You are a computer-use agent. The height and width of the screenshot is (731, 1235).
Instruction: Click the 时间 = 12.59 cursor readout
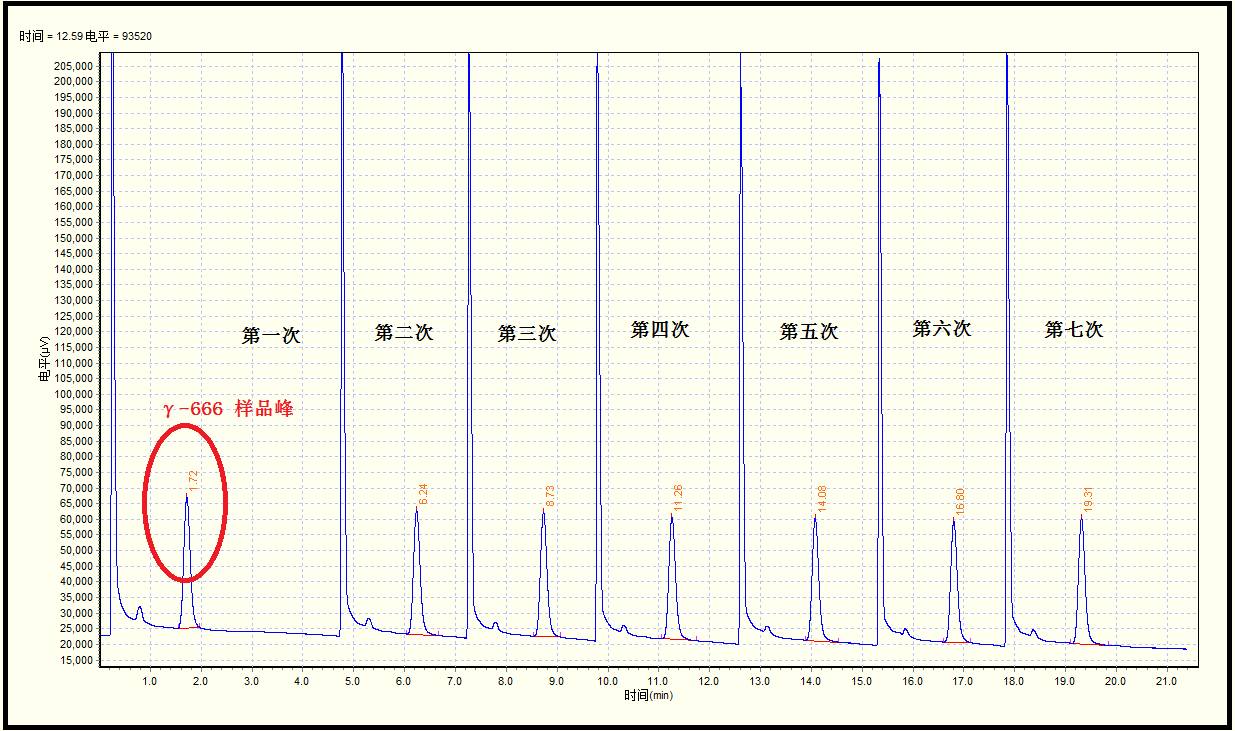tap(85, 36)
